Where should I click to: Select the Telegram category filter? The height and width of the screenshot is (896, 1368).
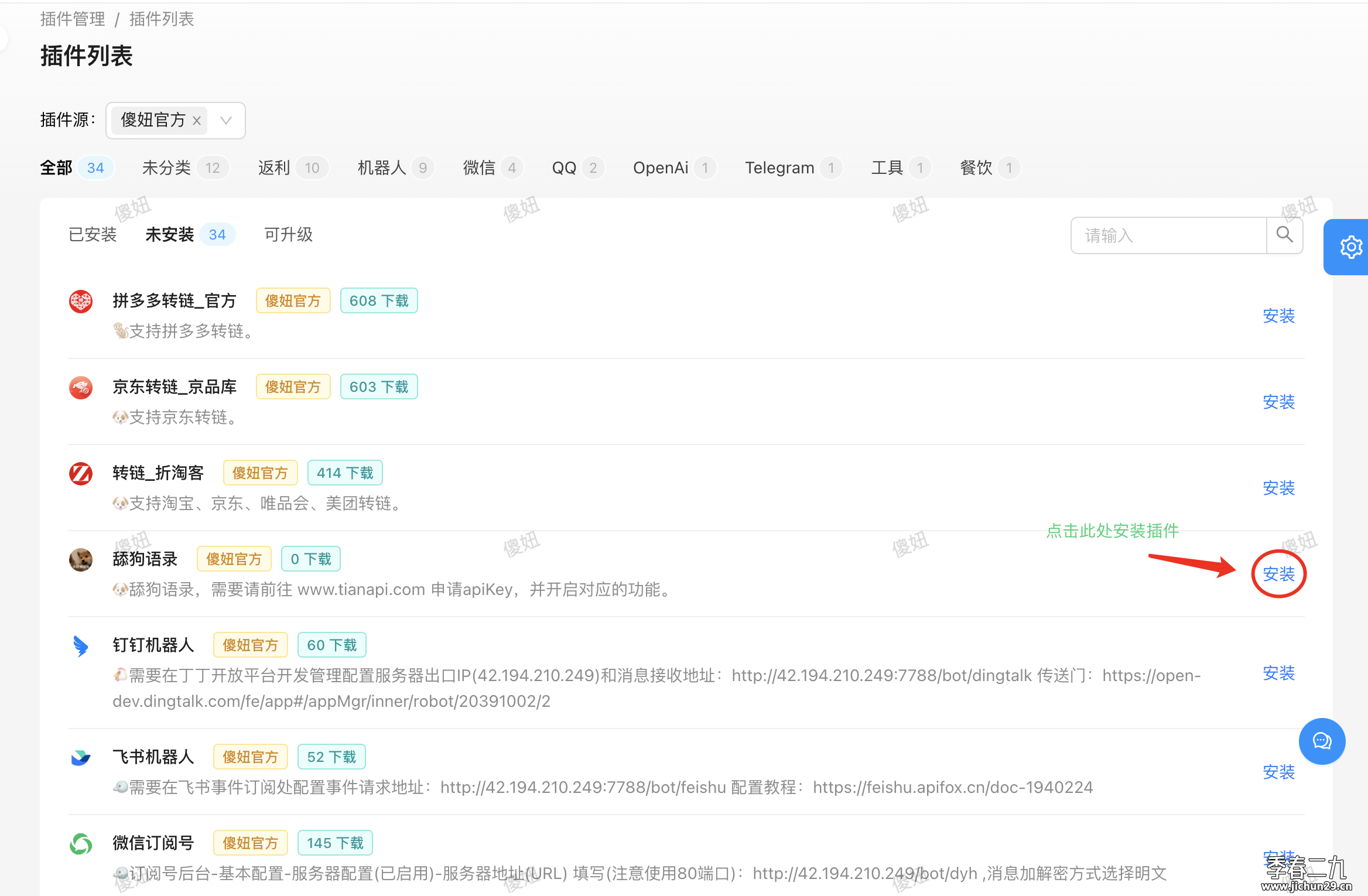tap(779, 168)
